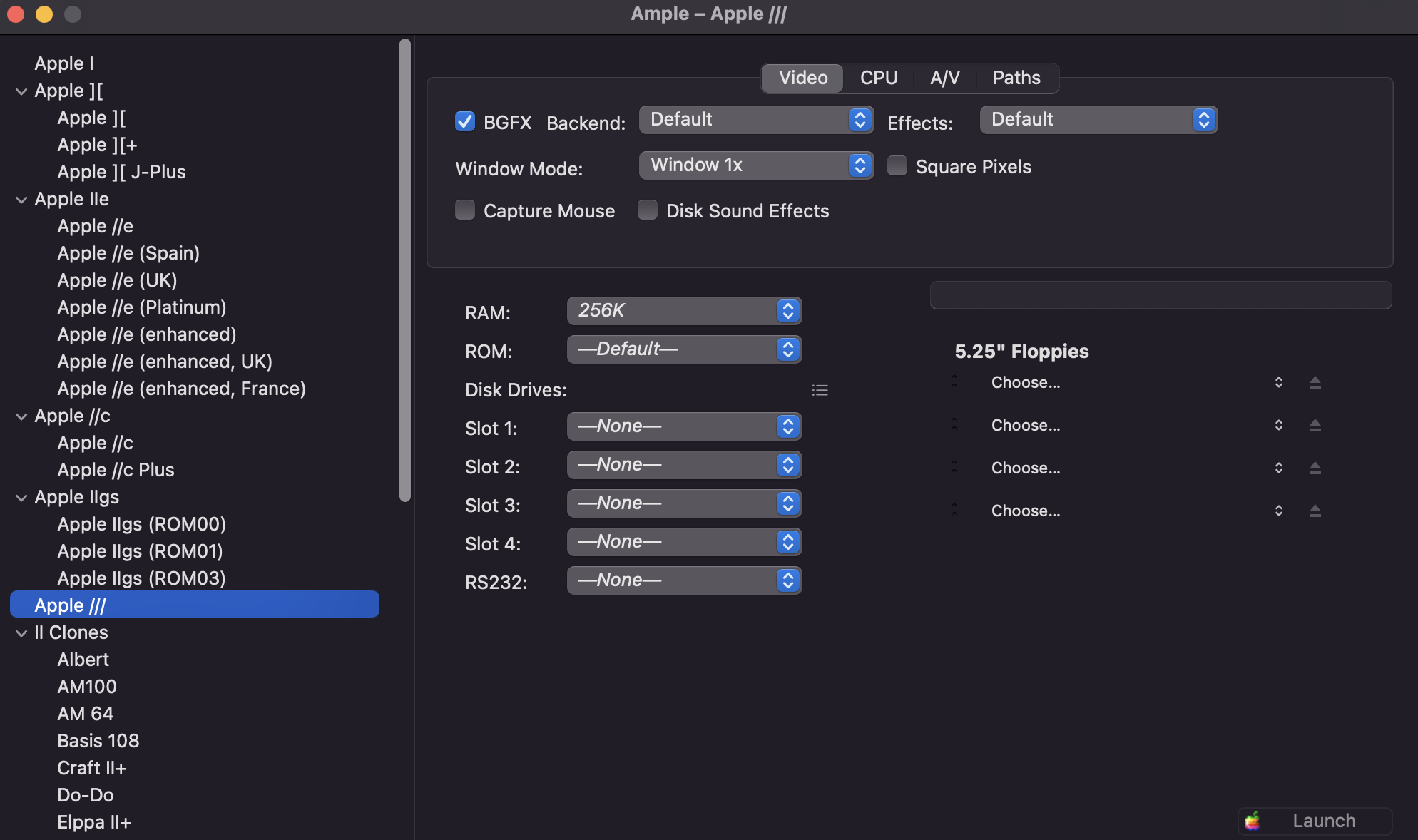
Task: Open the Window Mode dropdown
Action: [755, 165]
